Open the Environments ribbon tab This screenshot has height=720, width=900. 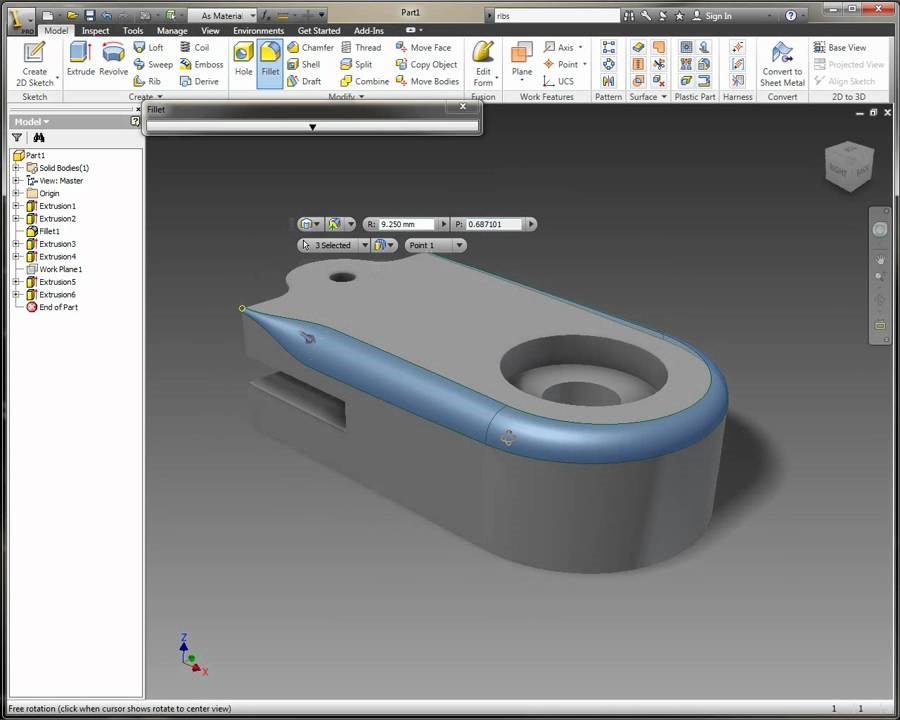point(258,30)
